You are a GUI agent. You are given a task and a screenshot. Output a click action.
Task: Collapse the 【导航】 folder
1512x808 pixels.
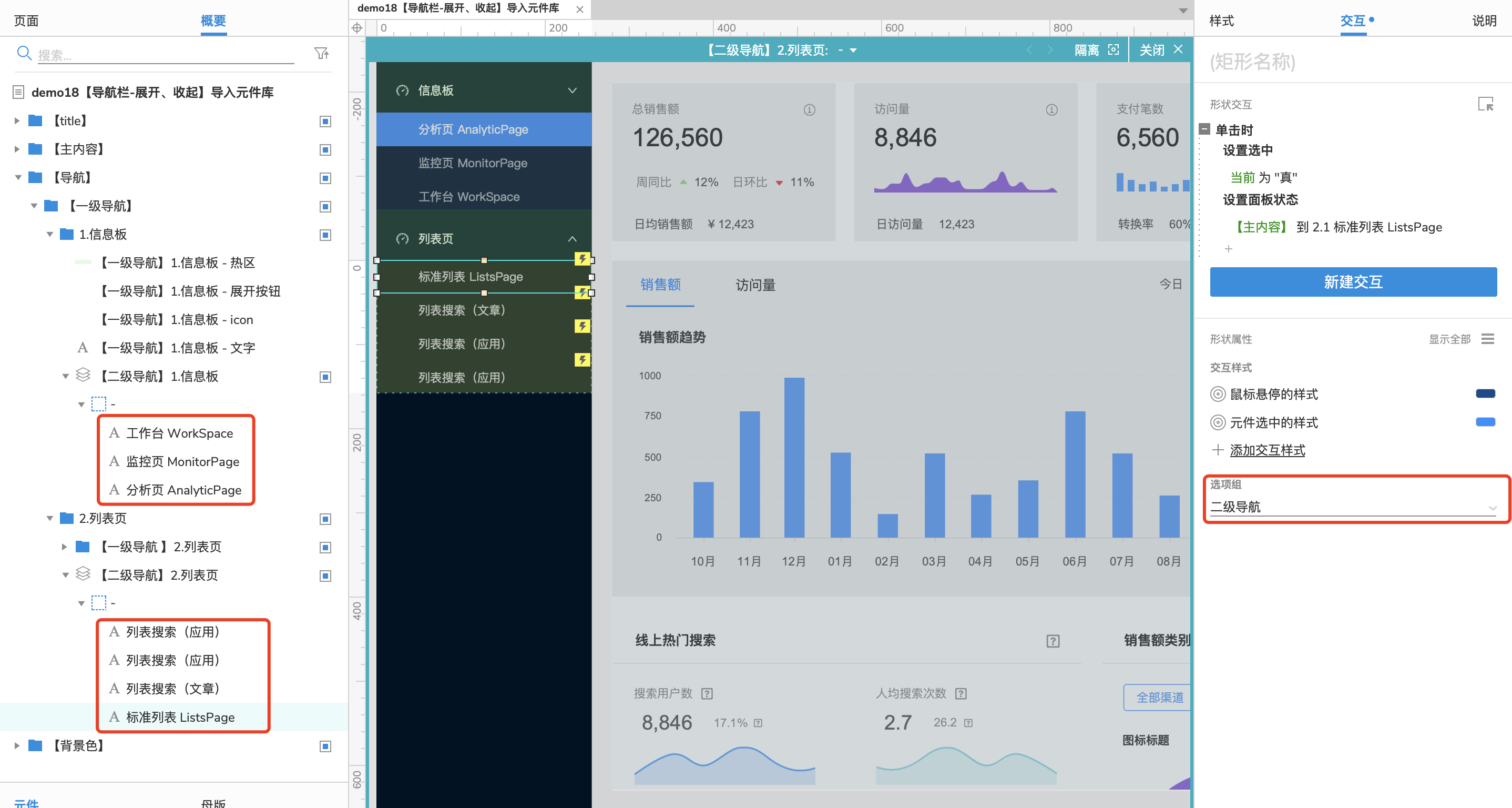pos(17,177)
